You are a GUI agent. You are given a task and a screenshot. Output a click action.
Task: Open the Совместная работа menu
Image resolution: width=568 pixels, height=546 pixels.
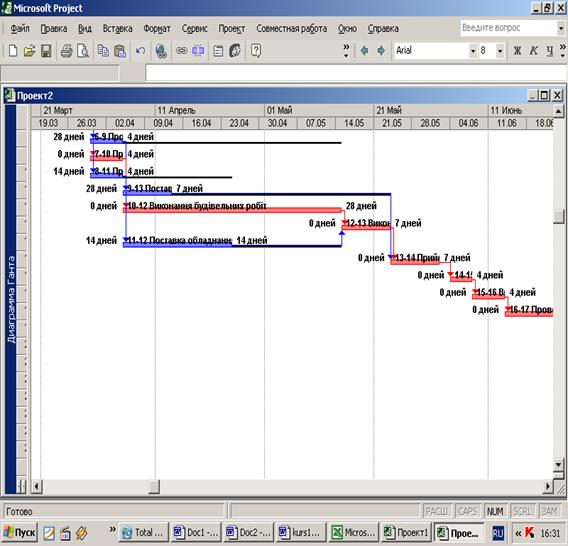point(292,28)
